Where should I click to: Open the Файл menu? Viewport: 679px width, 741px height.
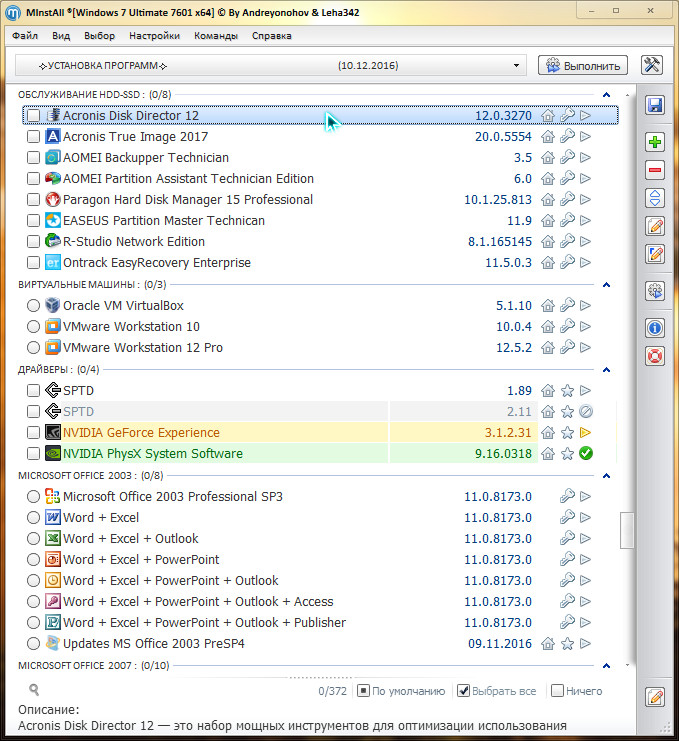[25, 36]
